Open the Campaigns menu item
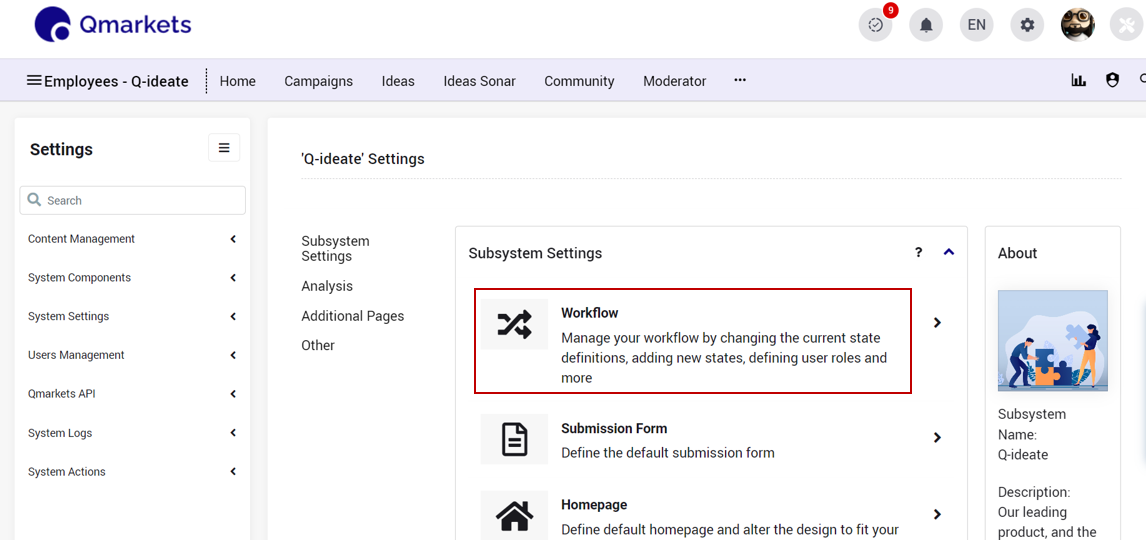Viewport: 1146px width, 540px height. point(319,81)
